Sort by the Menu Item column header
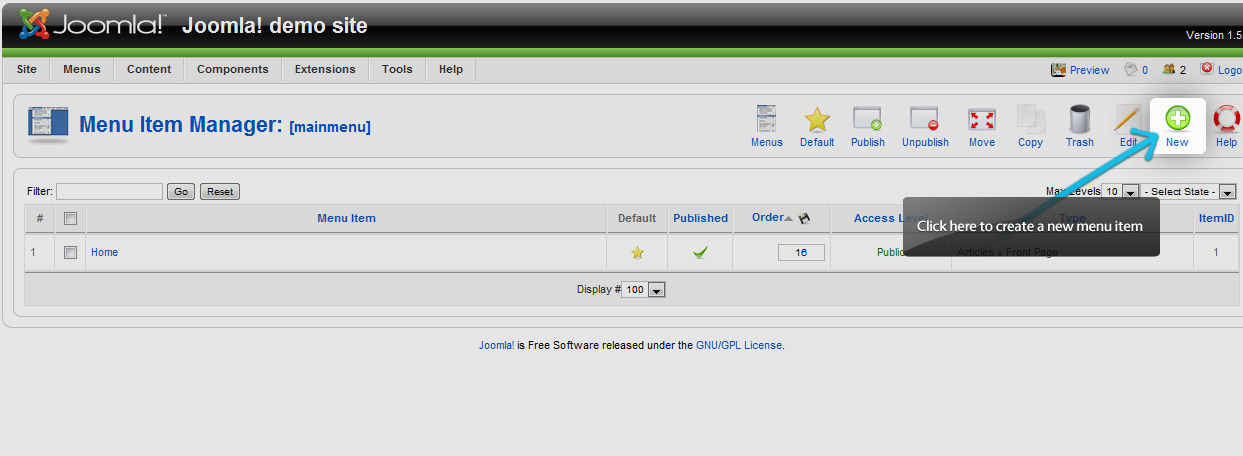Viewport: 1243px width, 456px height. [346, 218]
